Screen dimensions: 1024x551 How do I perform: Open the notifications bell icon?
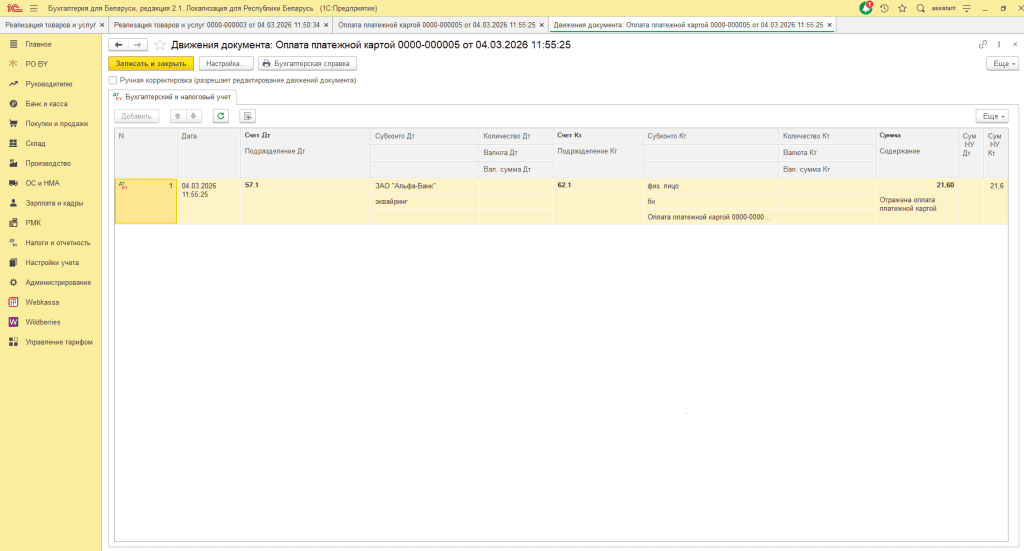[866, 8]
